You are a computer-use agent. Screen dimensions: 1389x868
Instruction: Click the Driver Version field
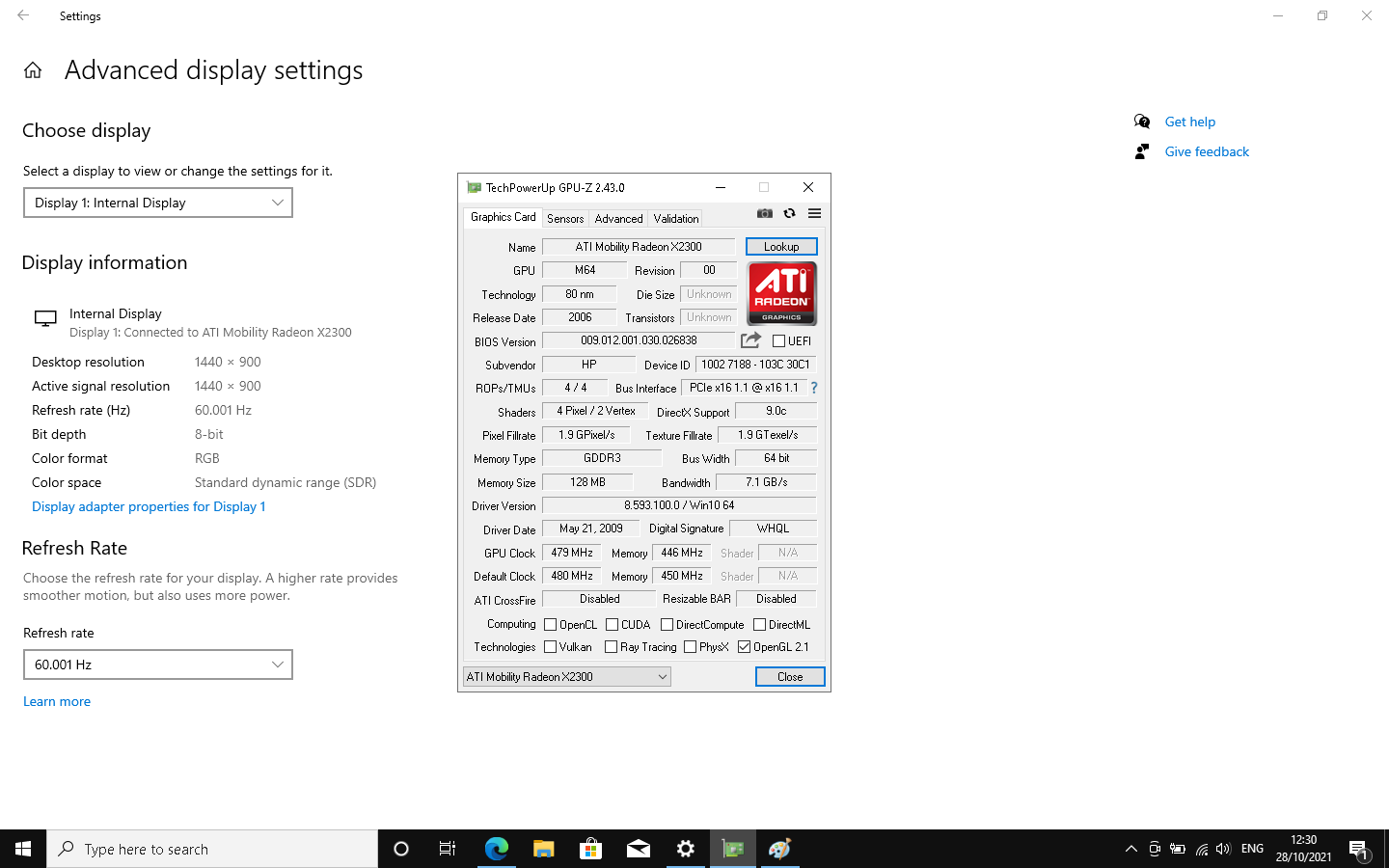point(679,505)
